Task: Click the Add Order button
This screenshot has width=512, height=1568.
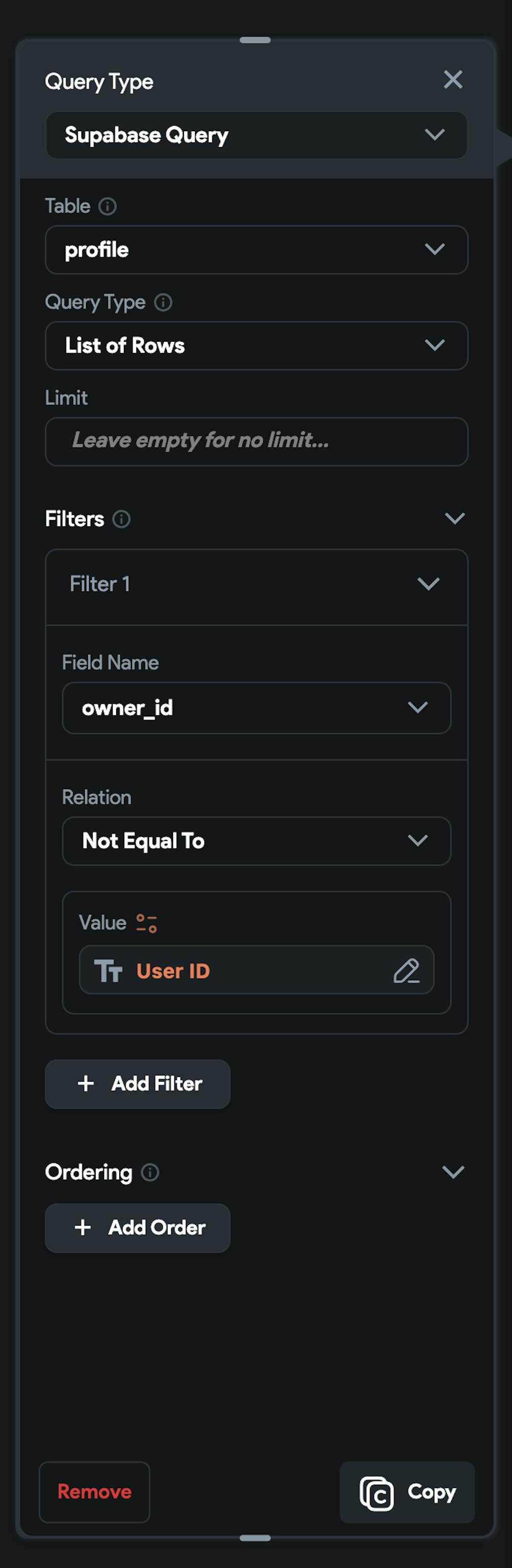Action: [x=137, y=1228]
